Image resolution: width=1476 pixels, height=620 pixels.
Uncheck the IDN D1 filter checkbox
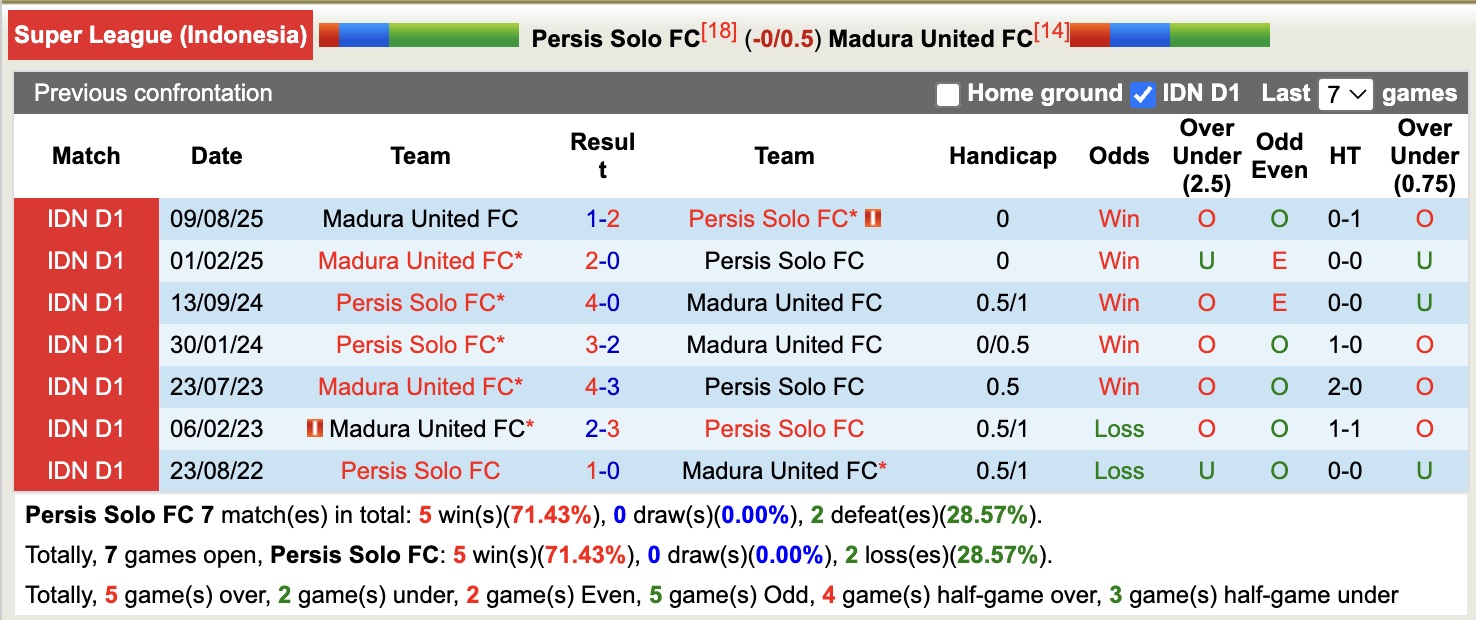(x=1141, y=93)
